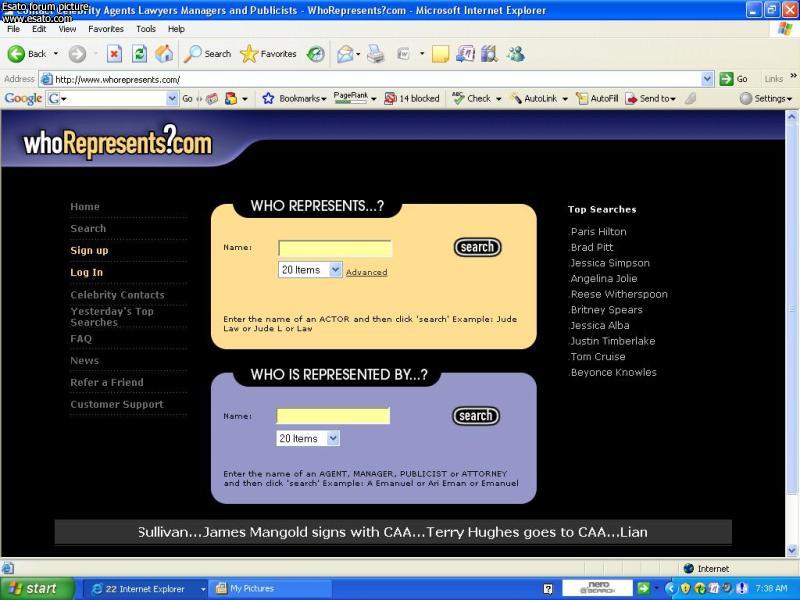The height and width of the screenshot is (600, 800).
Task: Open the Mail envelope icon
Action: 345,54
